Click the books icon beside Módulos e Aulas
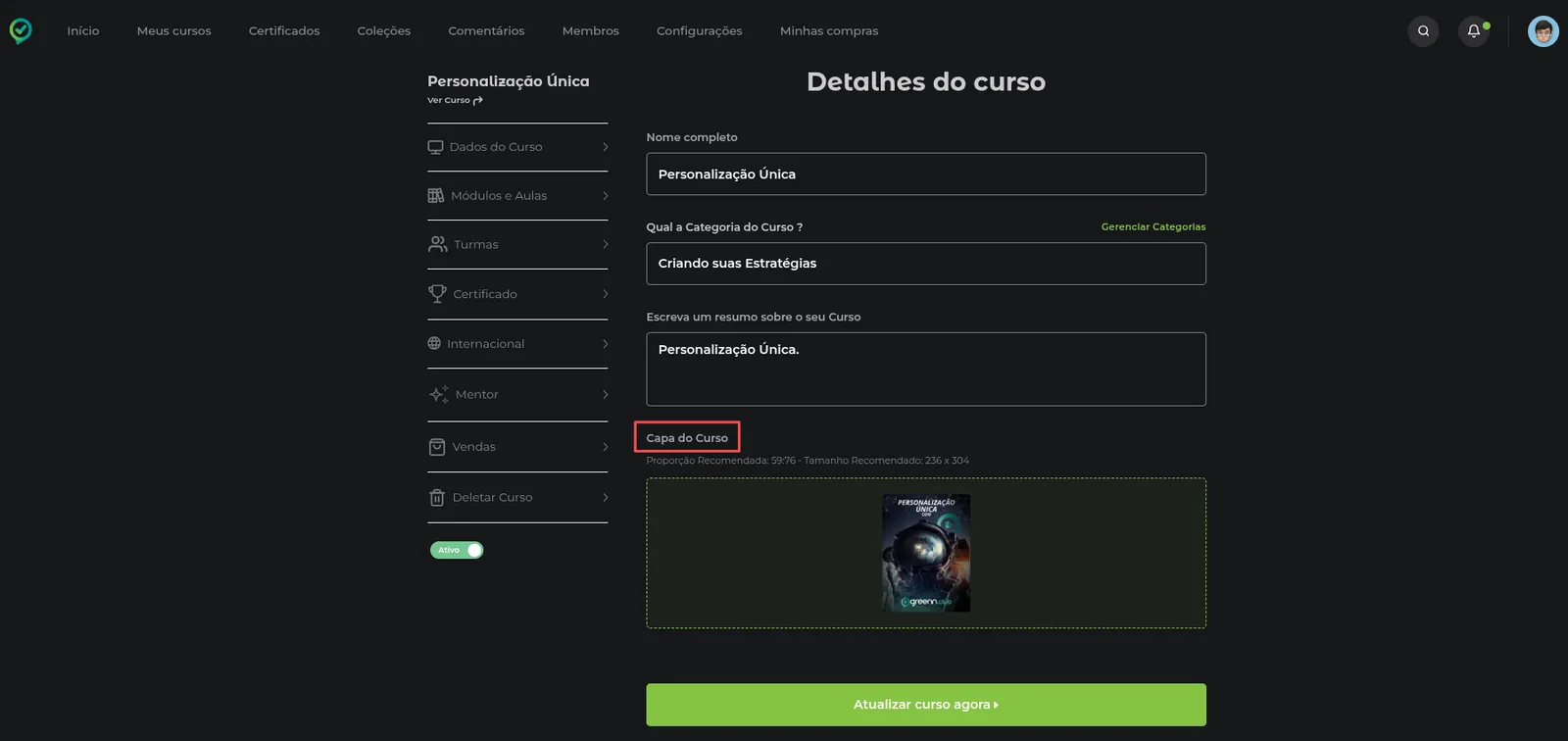The image size is (1568, 741). [436, 196]
